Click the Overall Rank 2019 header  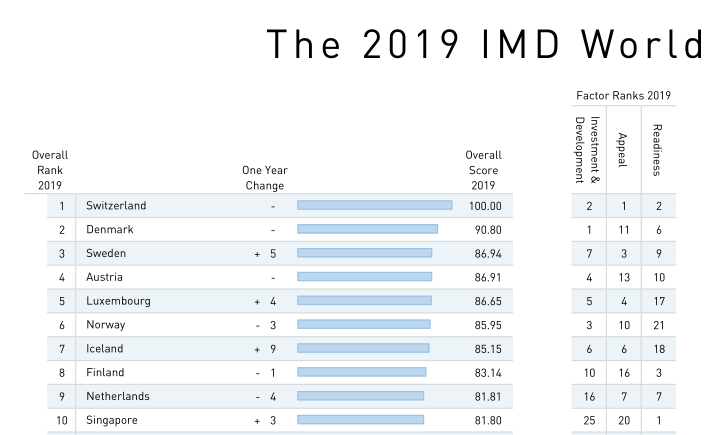pyautogui.click(x=50, y=170)
